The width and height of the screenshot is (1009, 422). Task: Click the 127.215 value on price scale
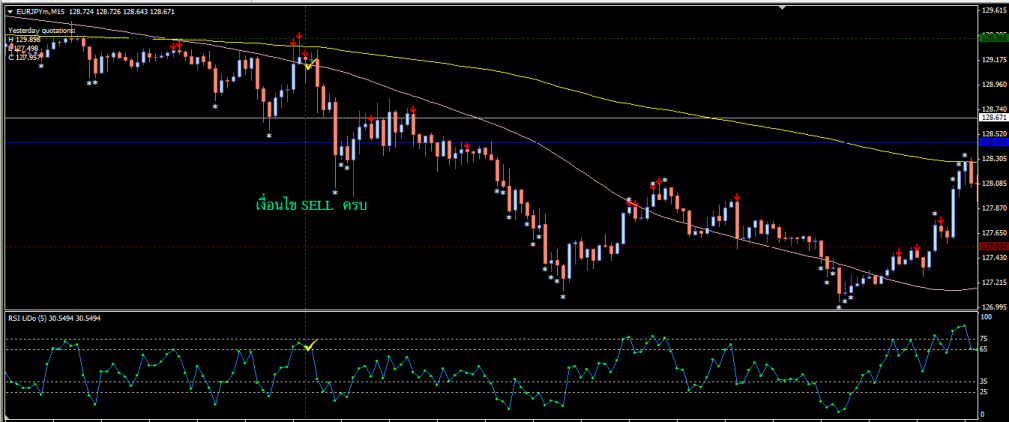click(x=993, y=283)
